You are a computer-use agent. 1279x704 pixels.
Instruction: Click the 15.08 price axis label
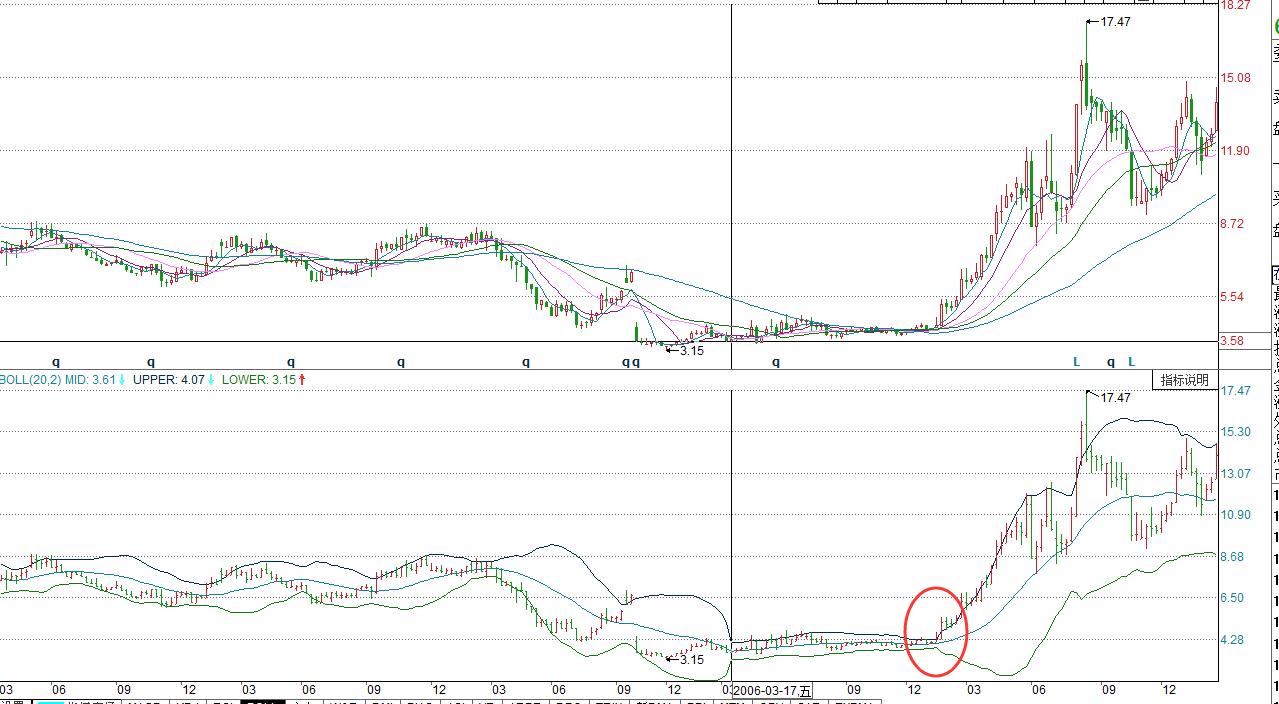(x=1235, y=78)
